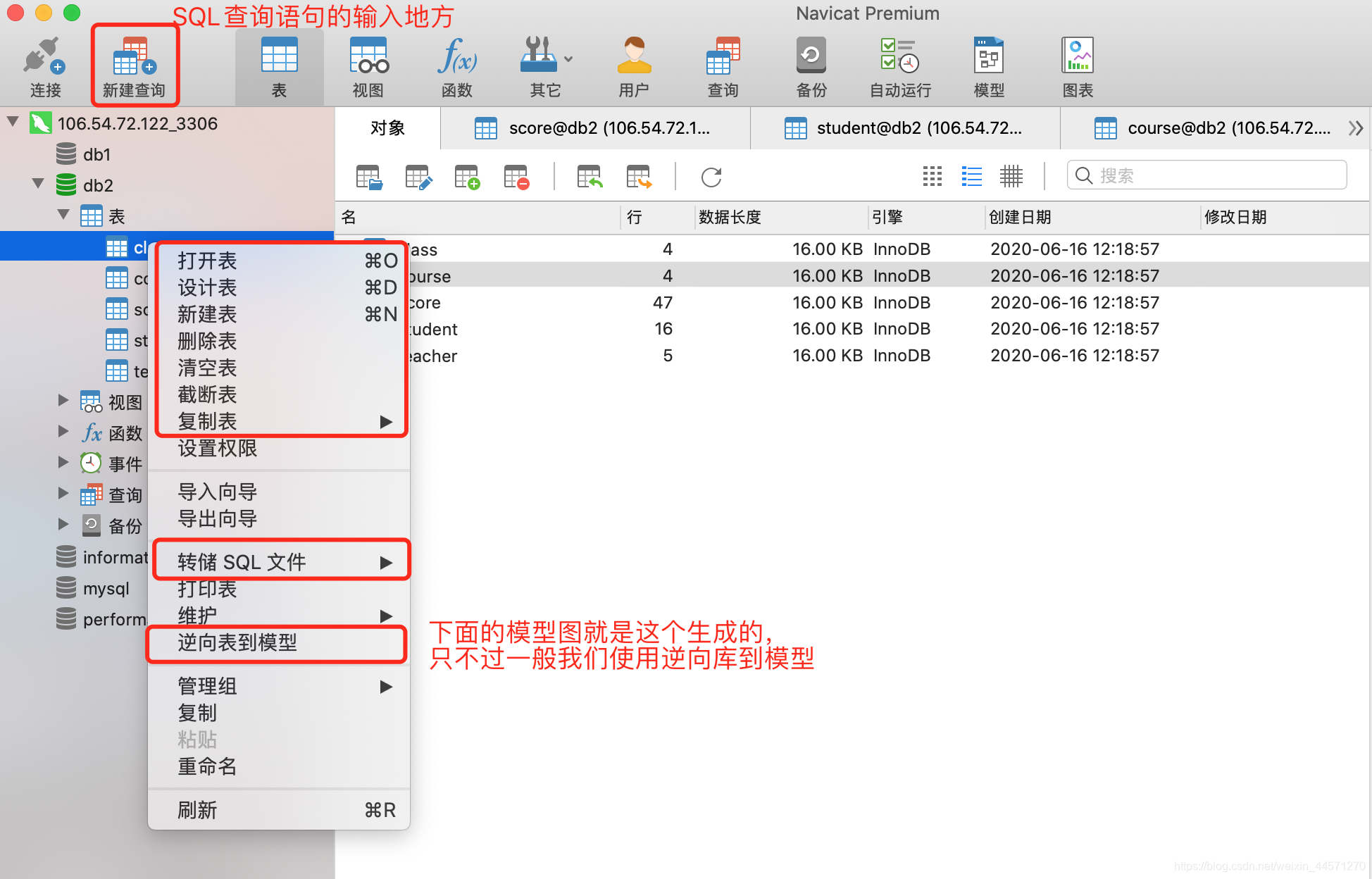
Task: Toggle list view mode
Action: click(971, 176)
